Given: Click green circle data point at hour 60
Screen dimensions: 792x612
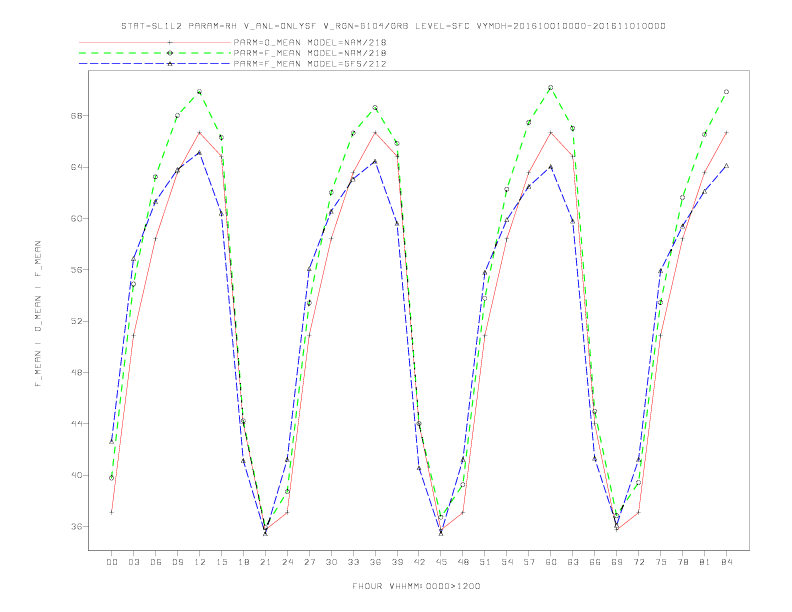Looking at the screenshot, I should tap(551, 88).
